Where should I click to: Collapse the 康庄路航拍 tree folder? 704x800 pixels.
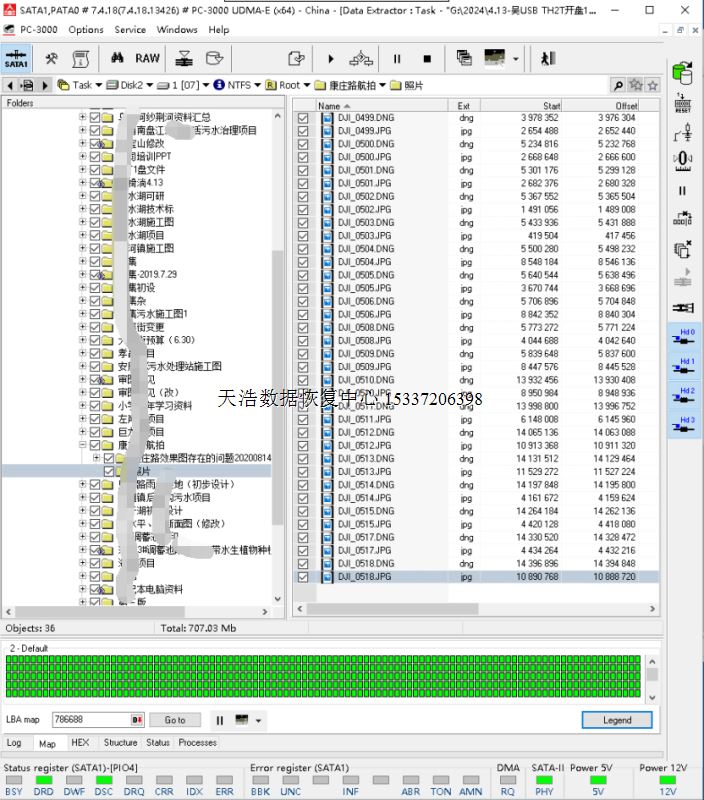(84, 445)
